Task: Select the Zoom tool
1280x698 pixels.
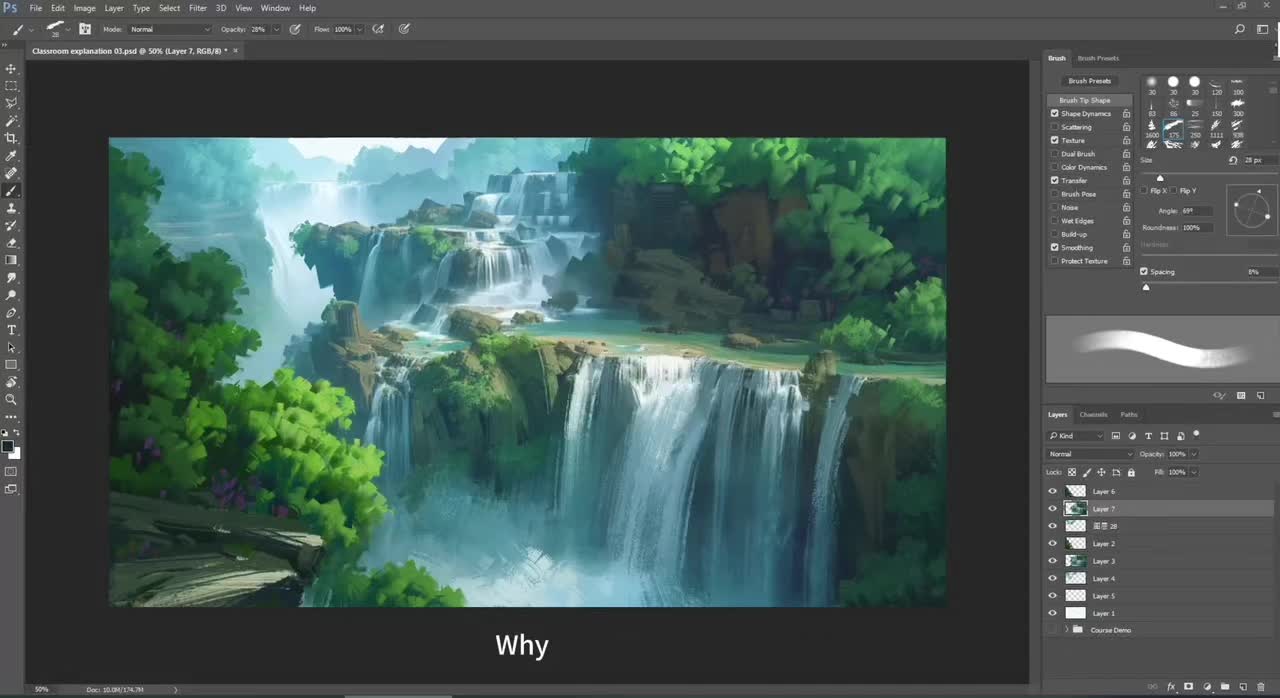Action: (11, 399)
